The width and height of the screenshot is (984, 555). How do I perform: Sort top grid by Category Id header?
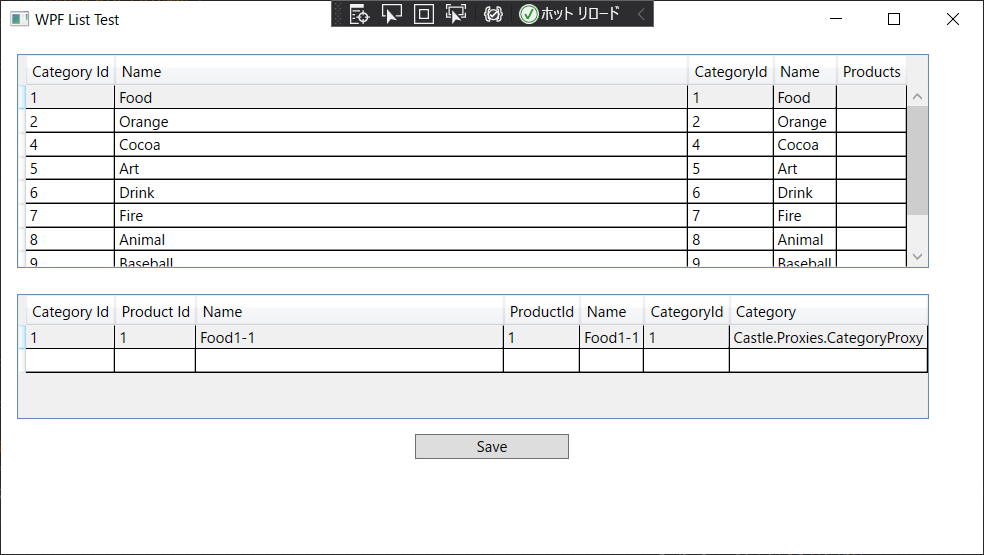point(70,72)
